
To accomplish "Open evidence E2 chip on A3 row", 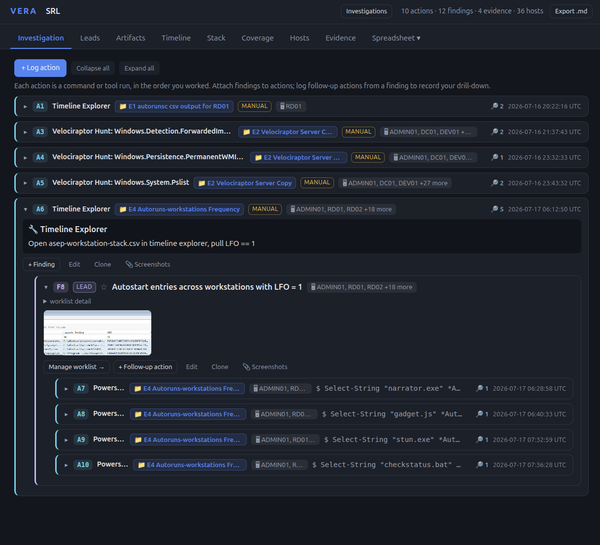I will pyautogui.click(x=288, y=132).
